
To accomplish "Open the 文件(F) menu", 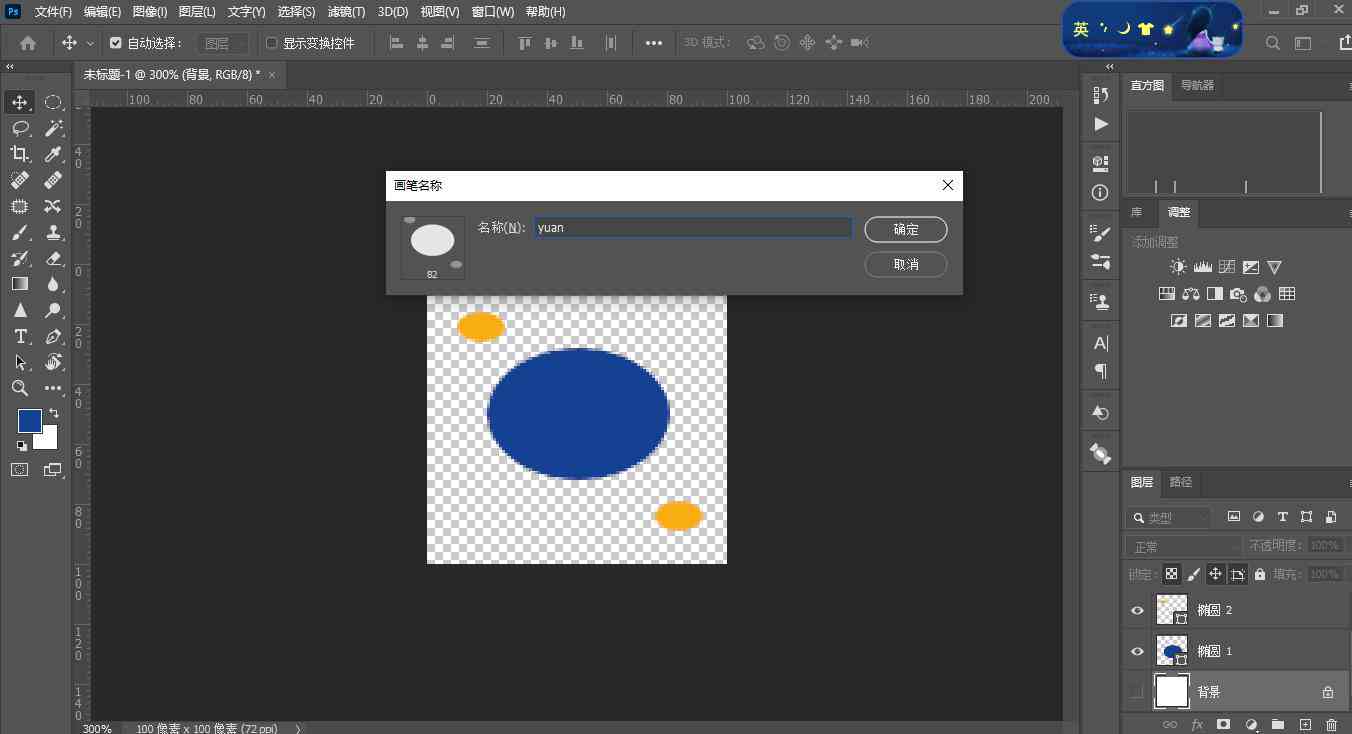I will (53, 12).
